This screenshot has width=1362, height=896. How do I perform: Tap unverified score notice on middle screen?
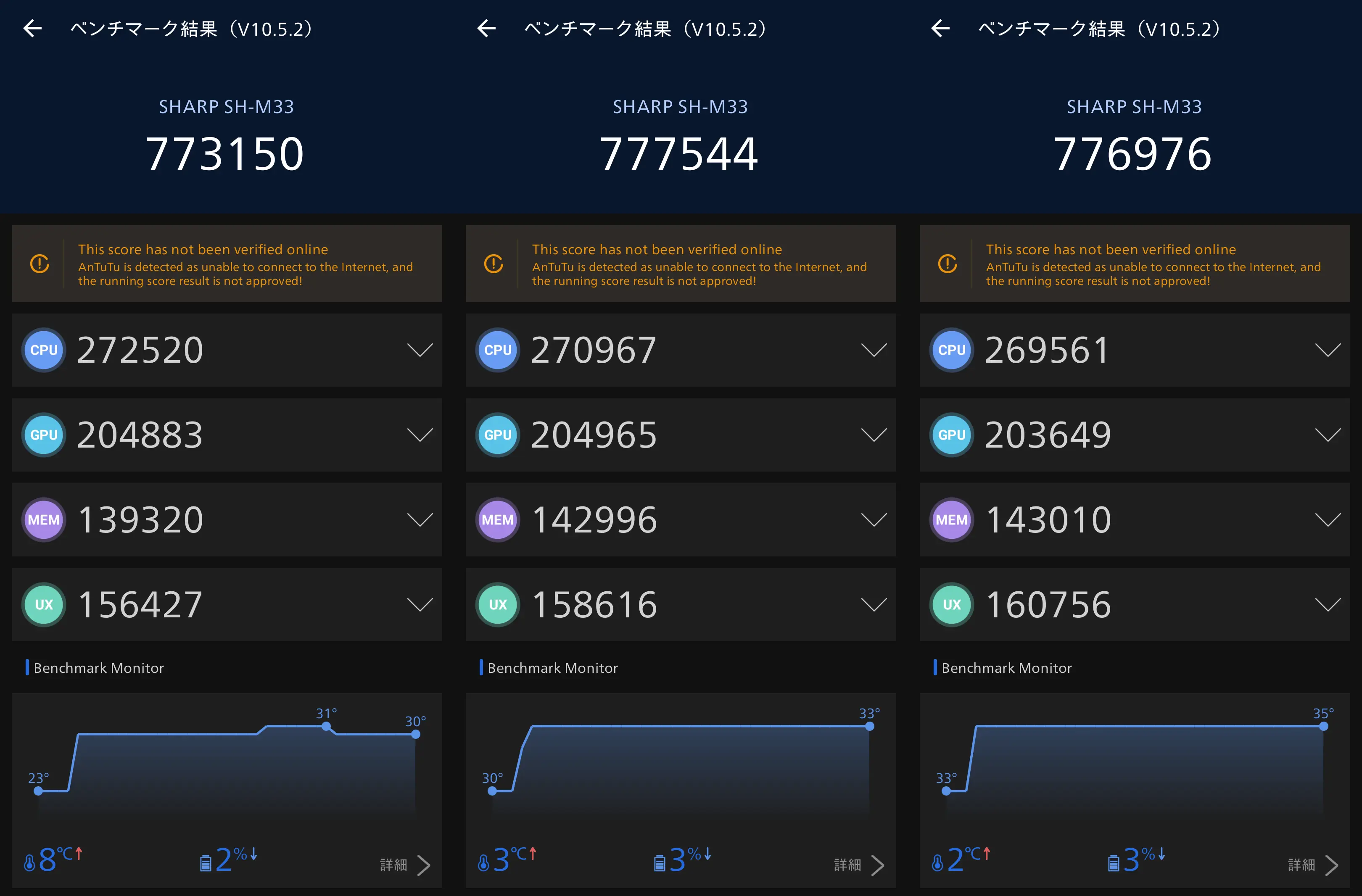[681, 264]
